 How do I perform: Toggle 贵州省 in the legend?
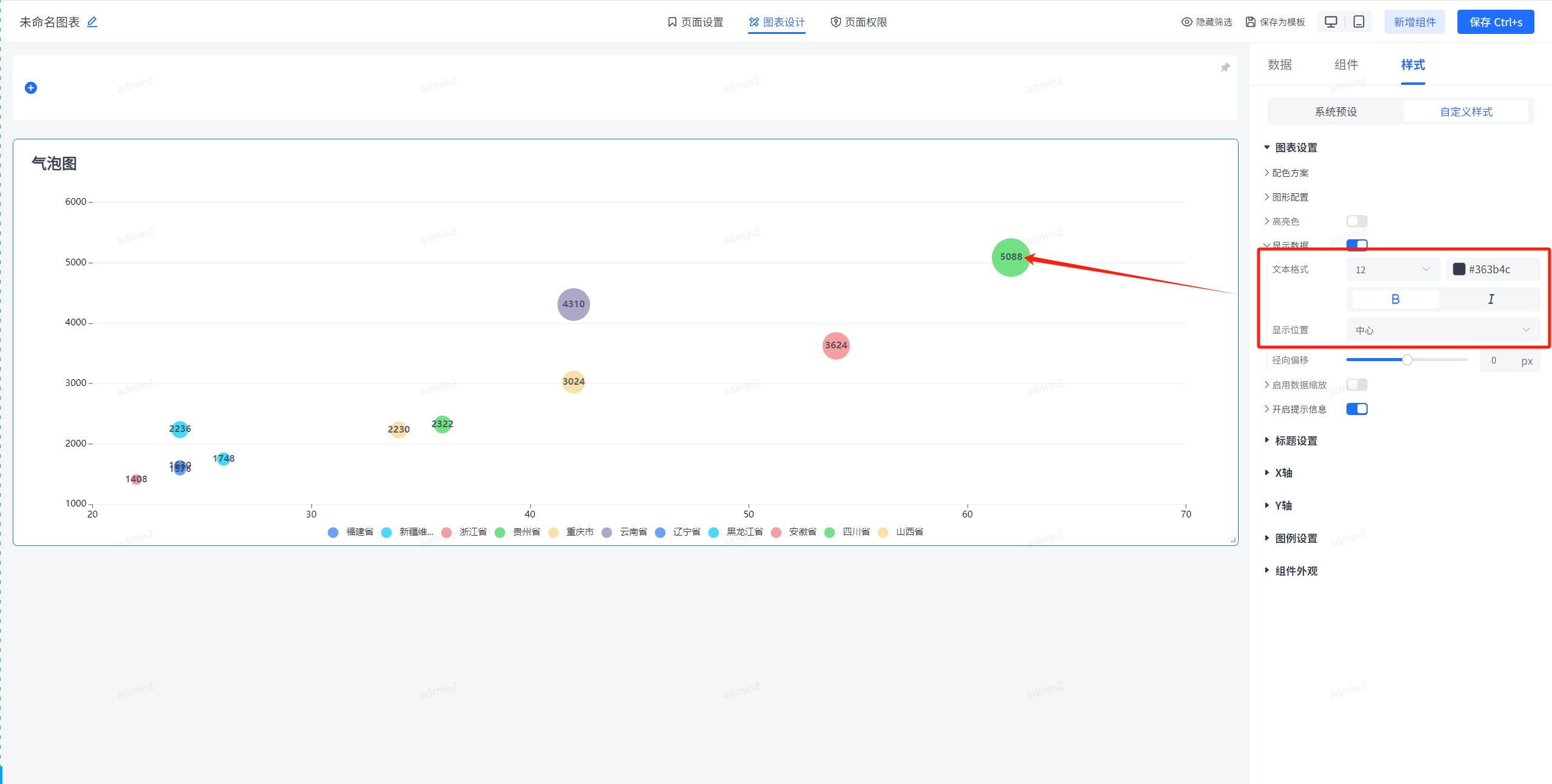pyautogui.click(x=517, y=532)
